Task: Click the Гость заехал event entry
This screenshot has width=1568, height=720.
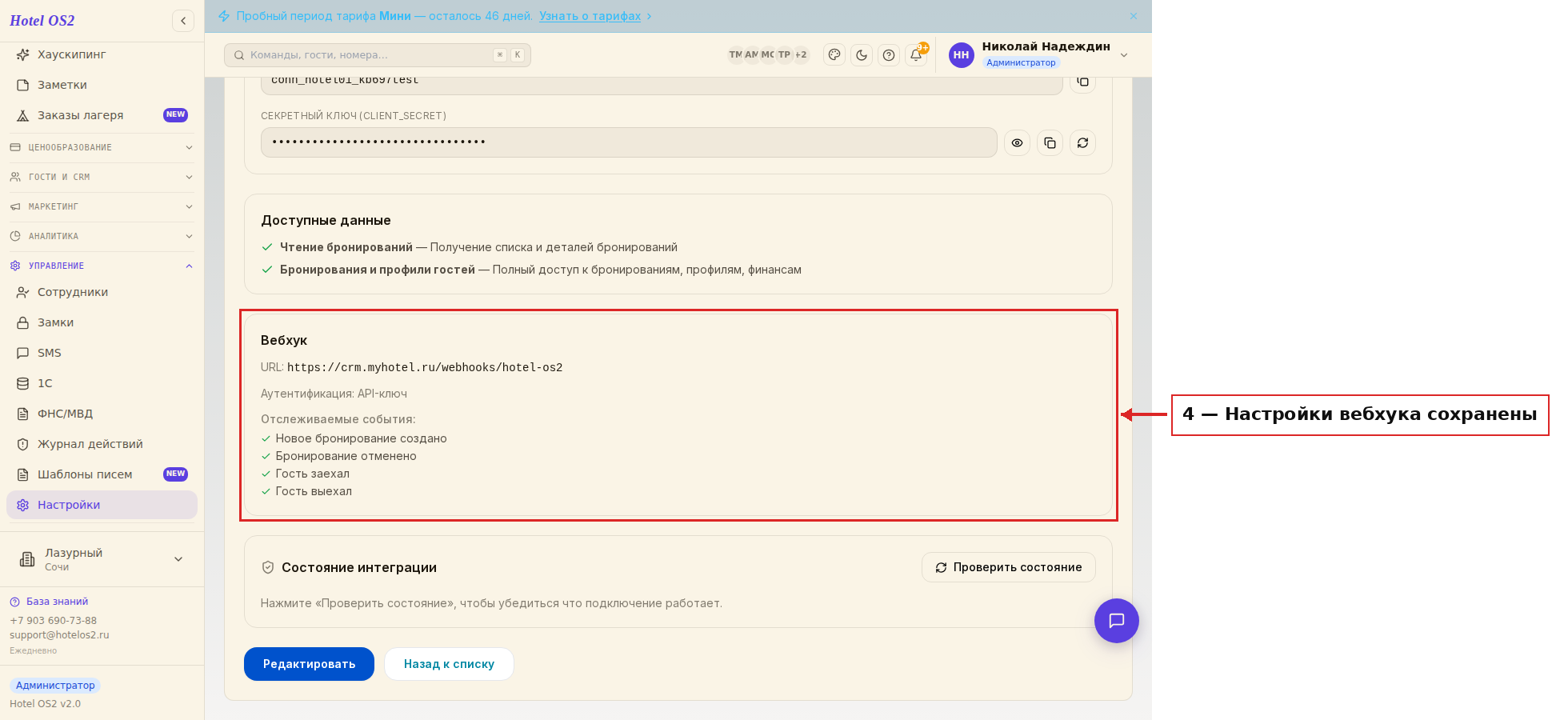Action: click(x=306, y=474)
